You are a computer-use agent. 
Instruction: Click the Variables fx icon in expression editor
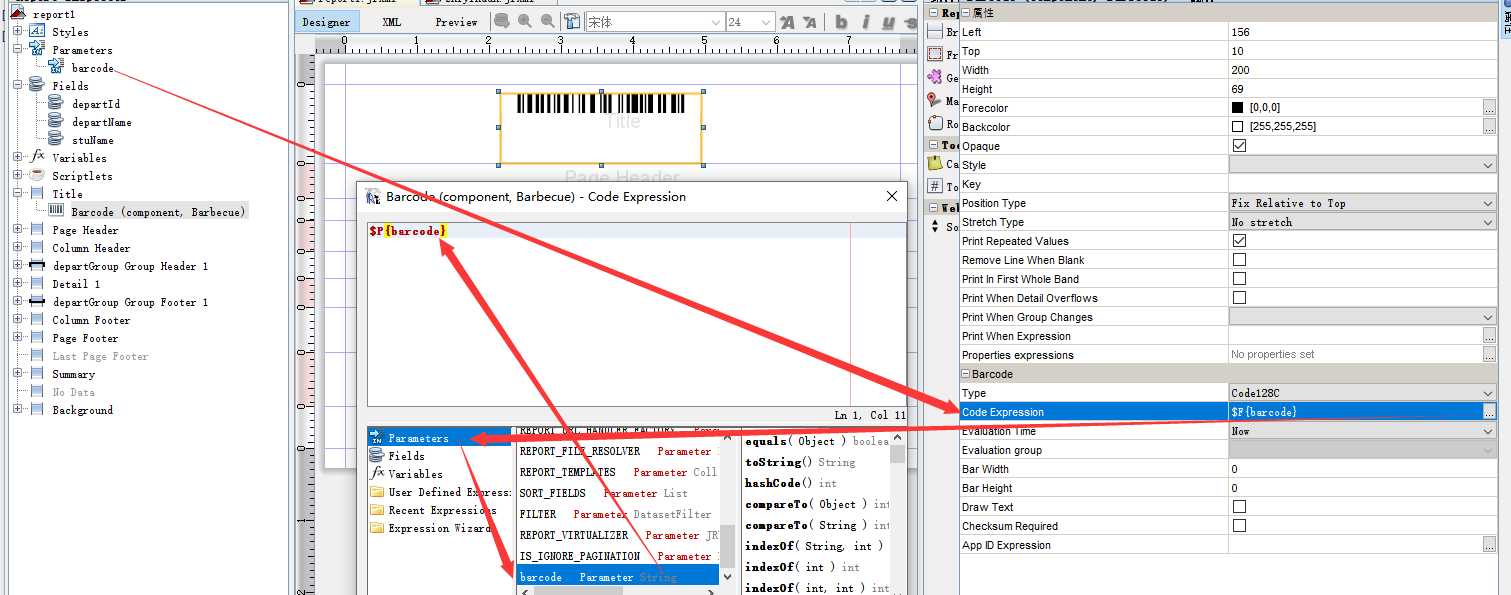(377, 474)
